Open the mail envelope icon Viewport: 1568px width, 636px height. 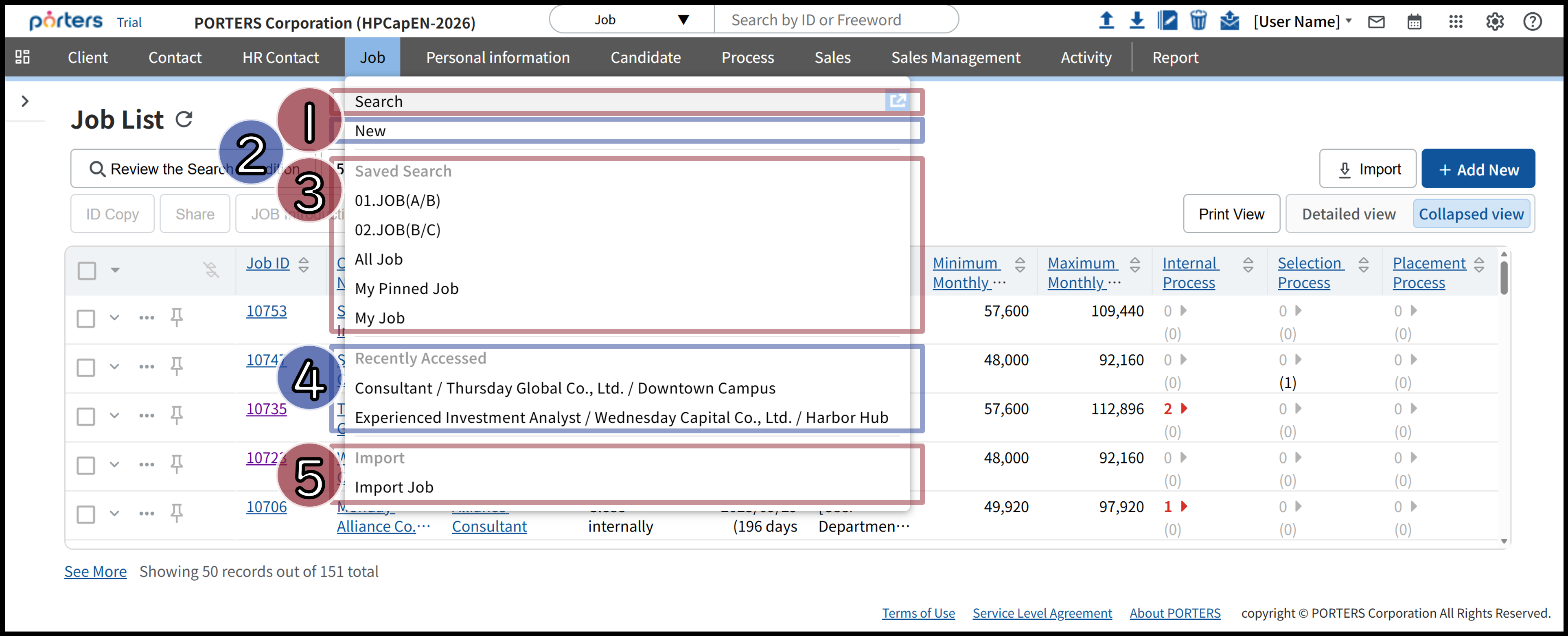click(x=1375, y=22)
